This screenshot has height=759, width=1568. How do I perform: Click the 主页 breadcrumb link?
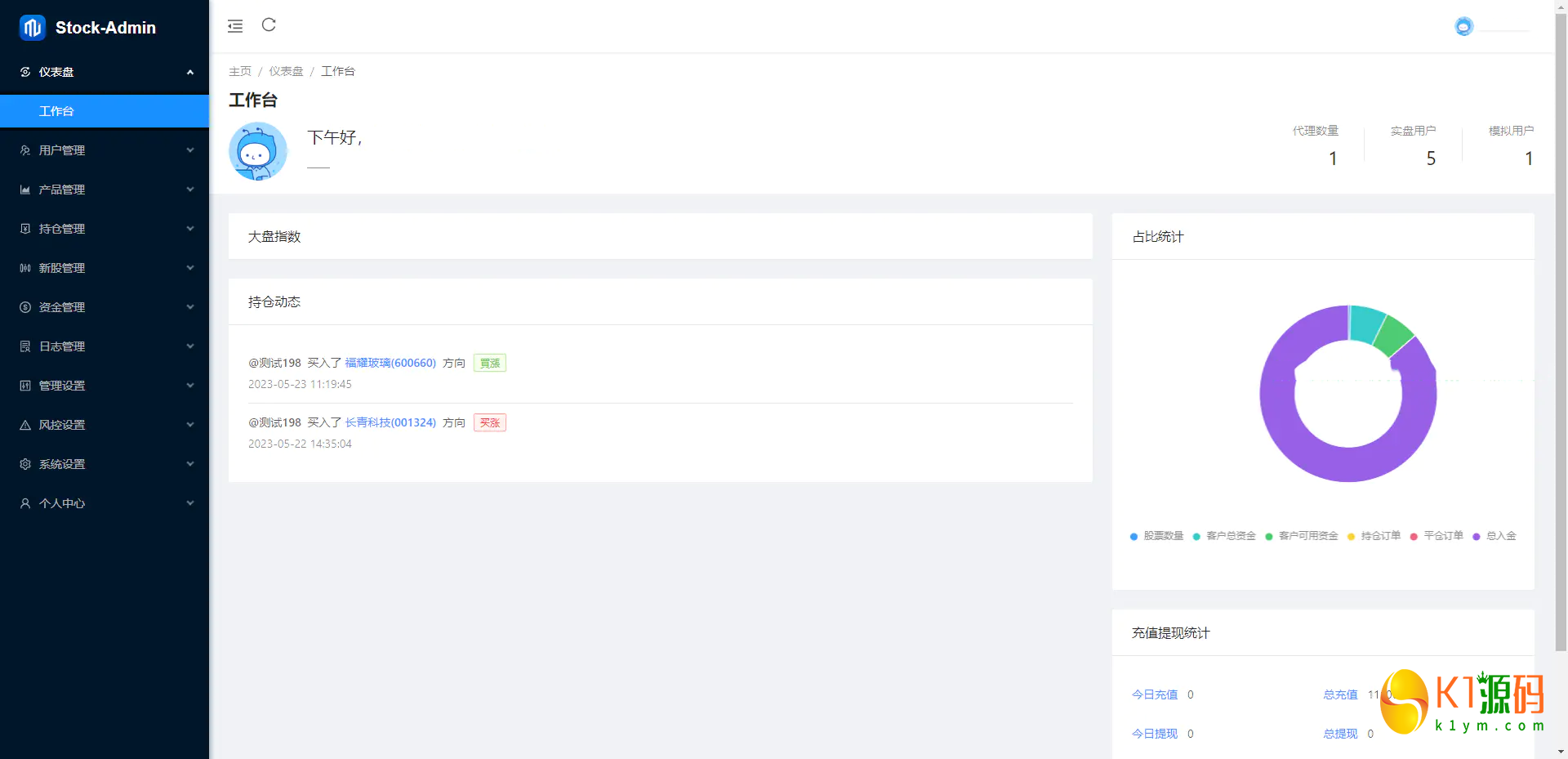point(240,71)
